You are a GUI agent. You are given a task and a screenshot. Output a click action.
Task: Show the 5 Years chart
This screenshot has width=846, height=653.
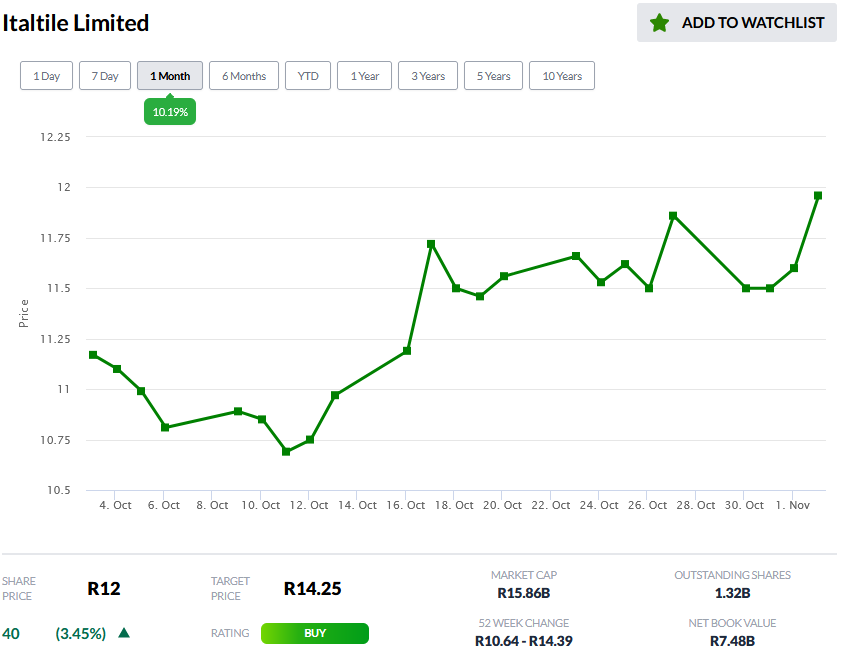[x=493, y=76]
